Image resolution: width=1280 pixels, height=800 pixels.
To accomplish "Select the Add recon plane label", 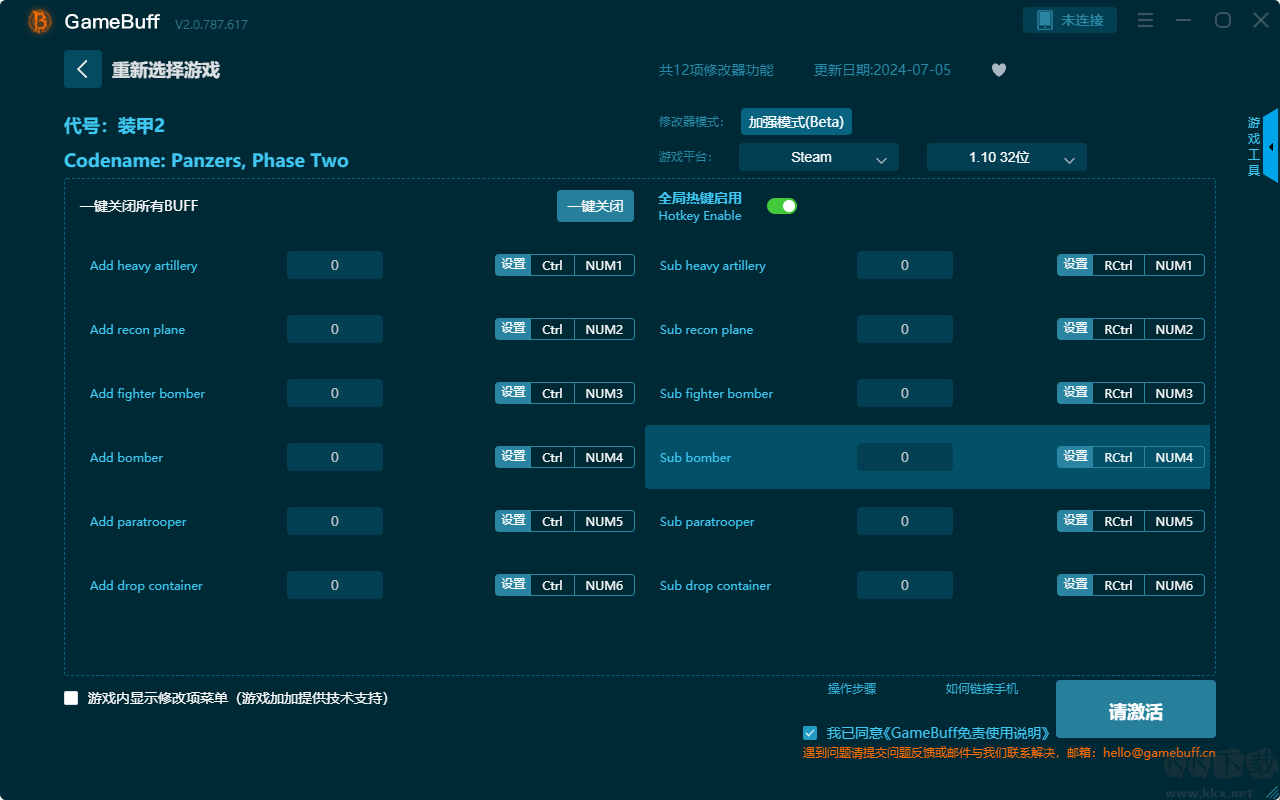I will 138,329.
